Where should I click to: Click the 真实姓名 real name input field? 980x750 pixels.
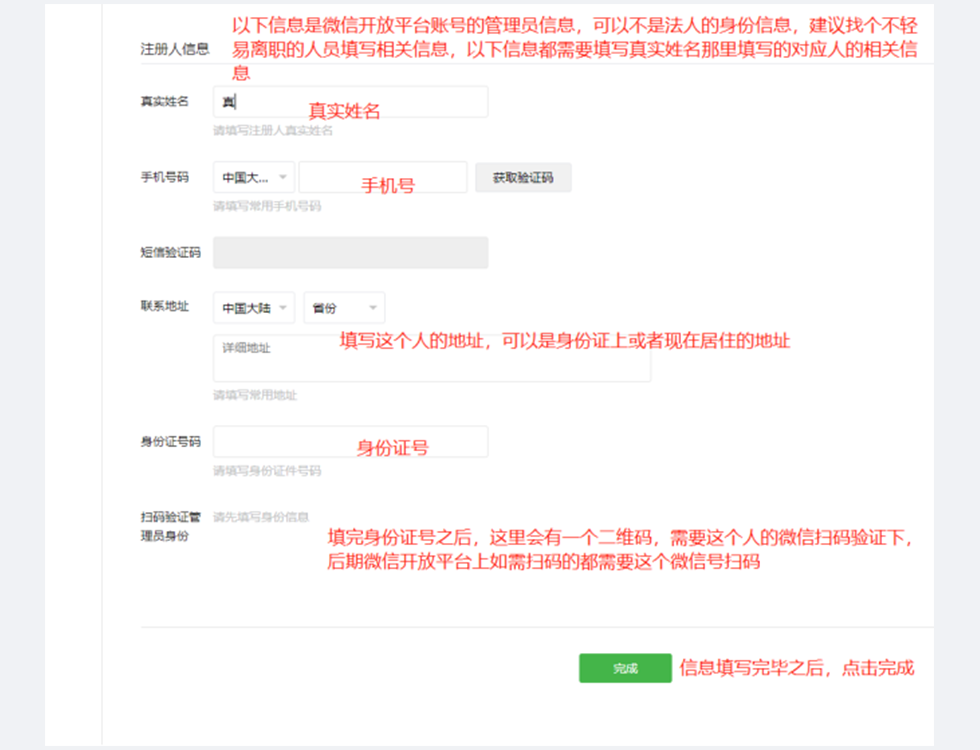click(350, 102)
